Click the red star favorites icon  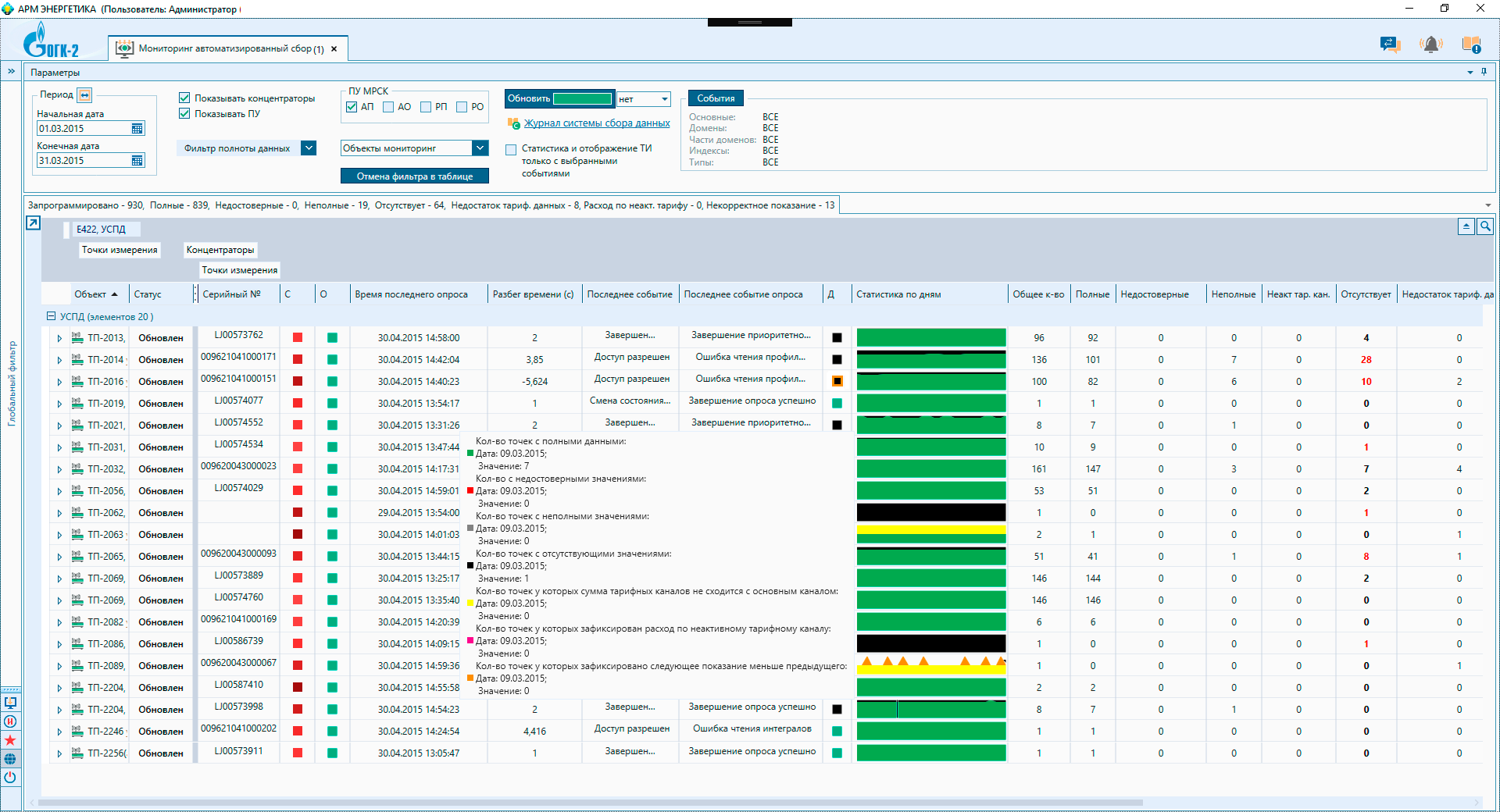click(10, 740)
